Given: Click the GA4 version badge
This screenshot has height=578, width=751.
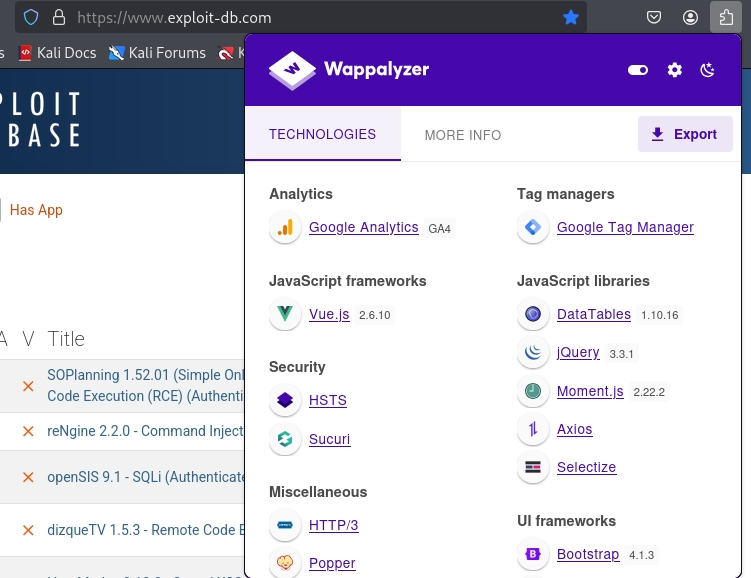Looking at the screenshot, I should [439, 229].
